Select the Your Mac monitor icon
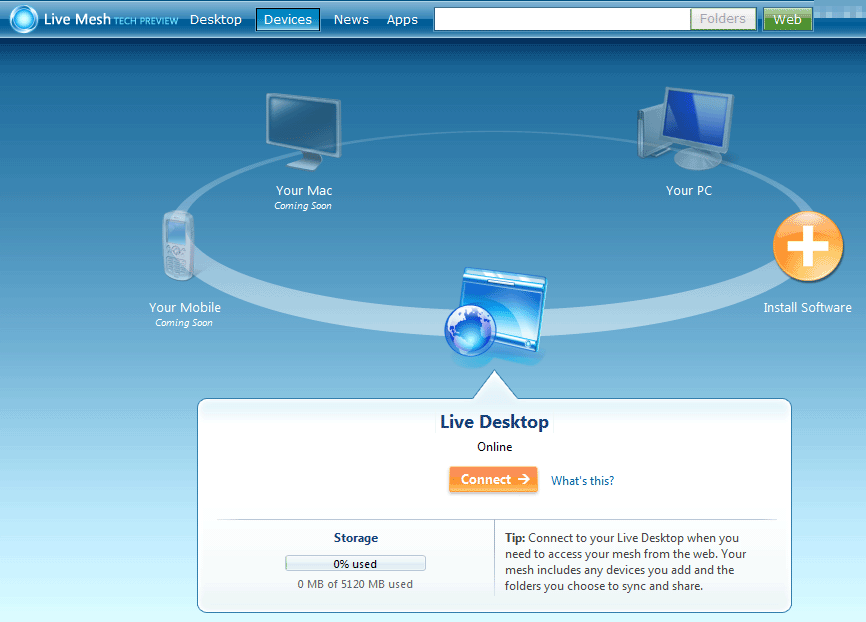This screenshot has height=622, width=866. tap(303, 132)
